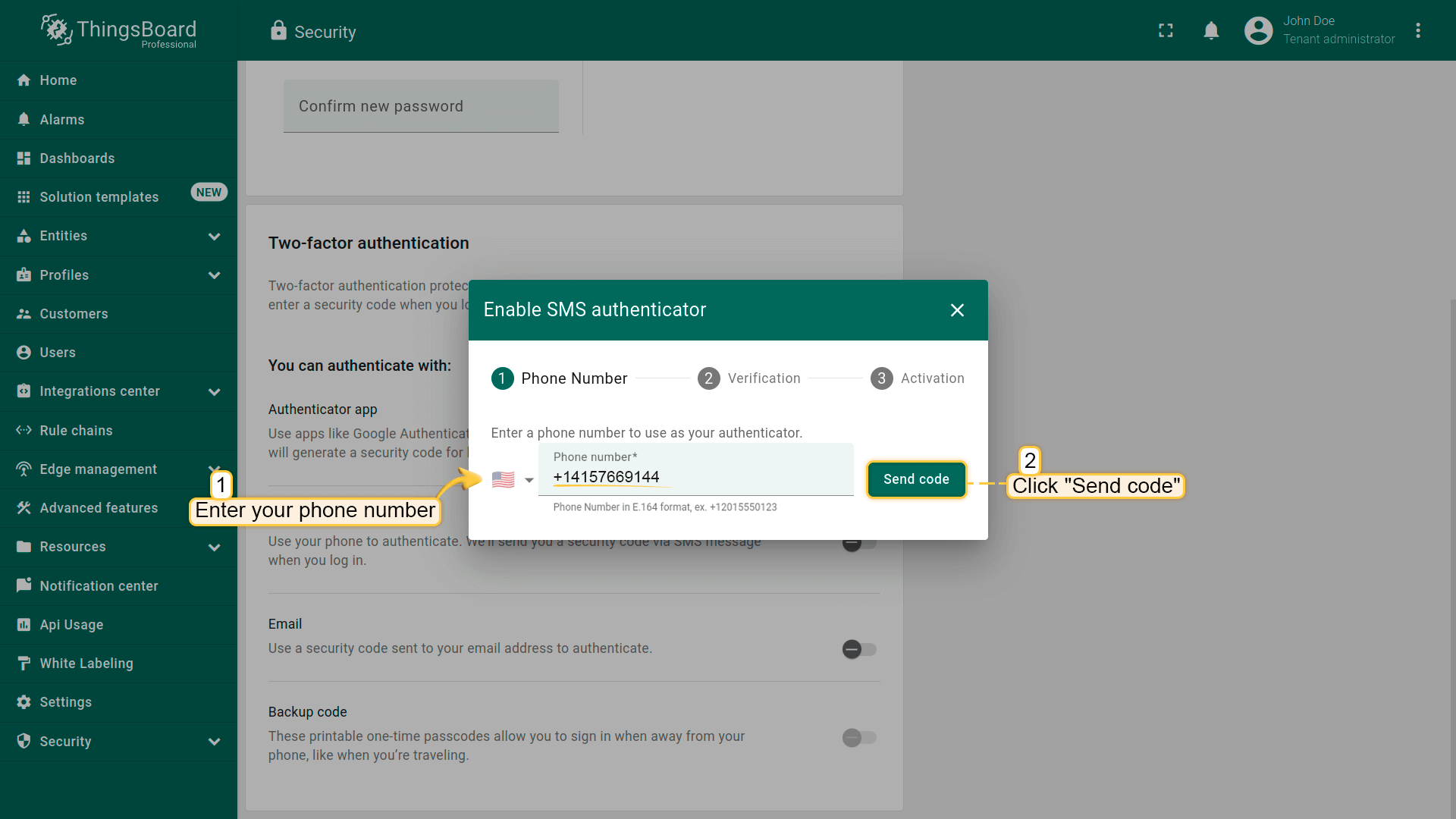Open the notifications bell
Screen dimensions: 1456x819
coord(1211,30)
